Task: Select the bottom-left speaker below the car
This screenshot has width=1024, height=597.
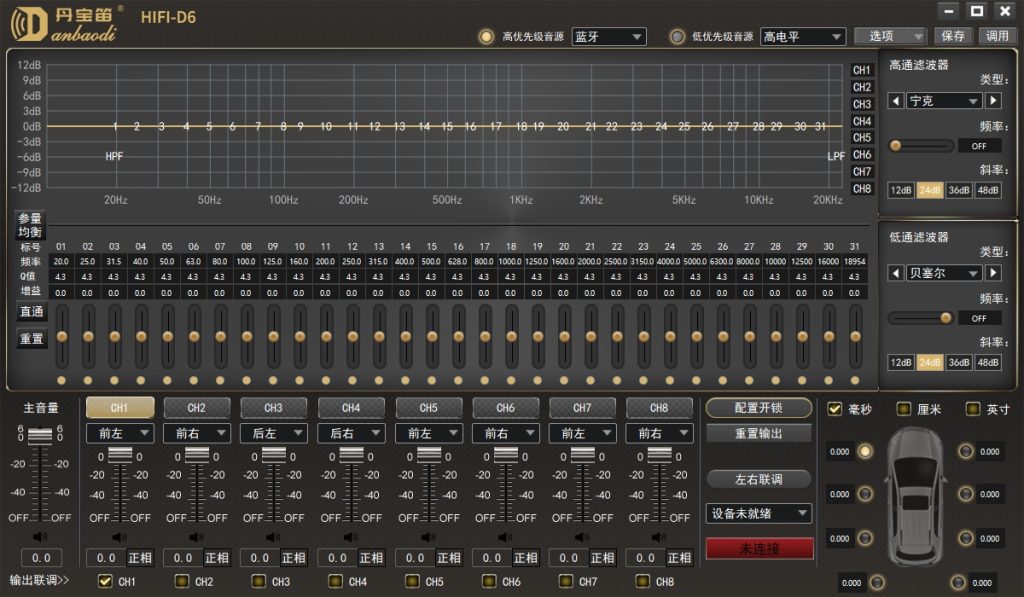Action: click(x=877, y=583)
